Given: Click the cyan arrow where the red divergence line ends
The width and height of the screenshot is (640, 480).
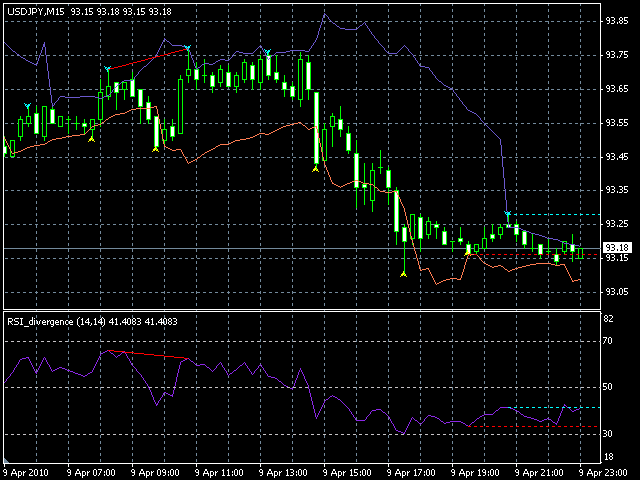Looking at the screenshot, I should click(x=187, y=48).
